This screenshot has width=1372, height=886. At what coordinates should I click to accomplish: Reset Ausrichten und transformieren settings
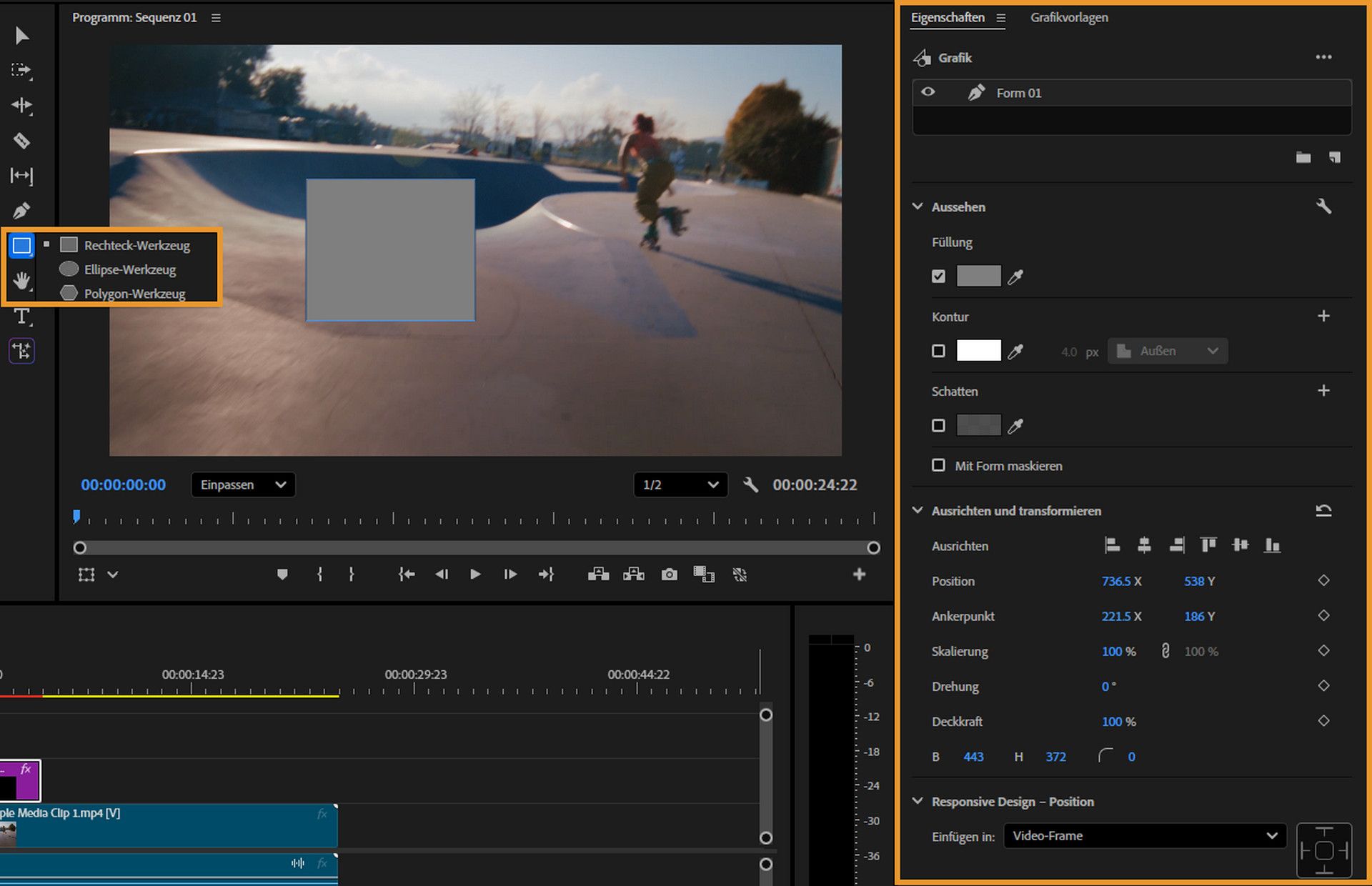[1323, 511]
